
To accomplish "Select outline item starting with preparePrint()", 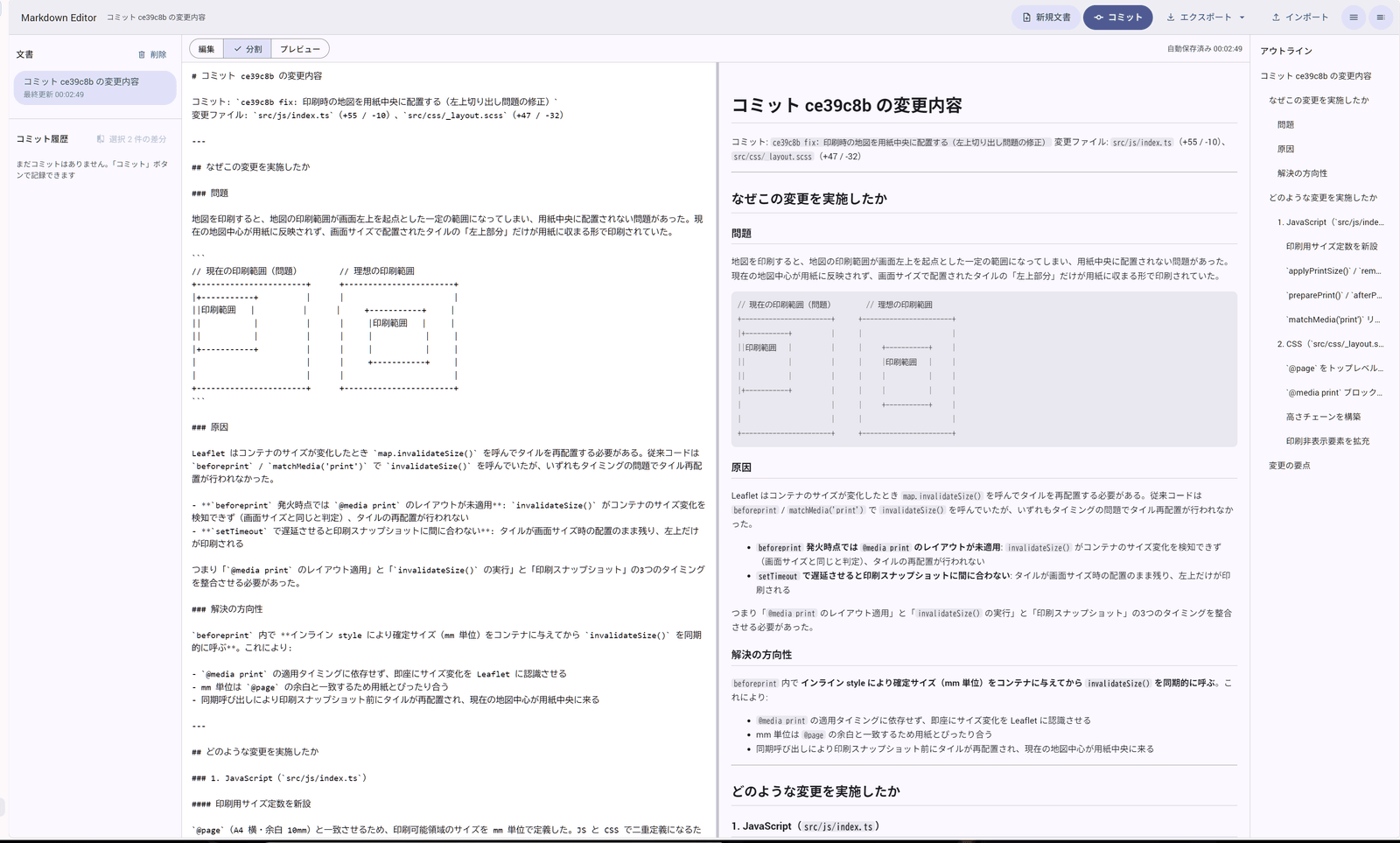I will point(1333,296).
